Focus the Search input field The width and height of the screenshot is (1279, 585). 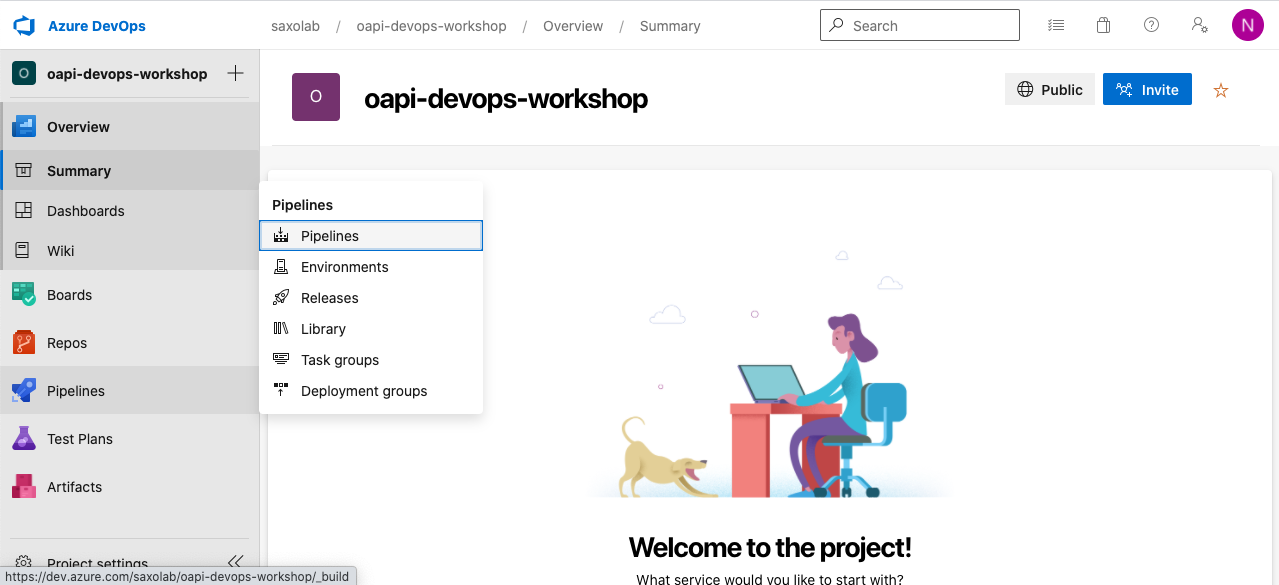pos(920,25)
